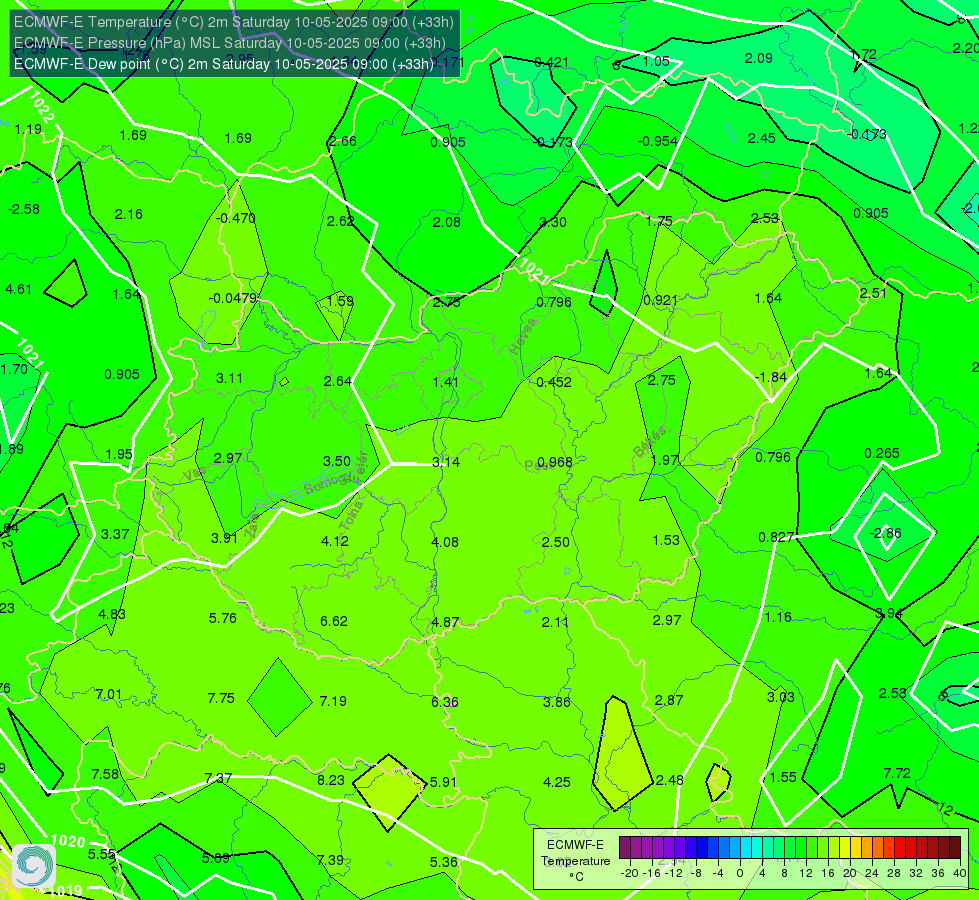Click the dew point value 2.09

click(759, 58)
